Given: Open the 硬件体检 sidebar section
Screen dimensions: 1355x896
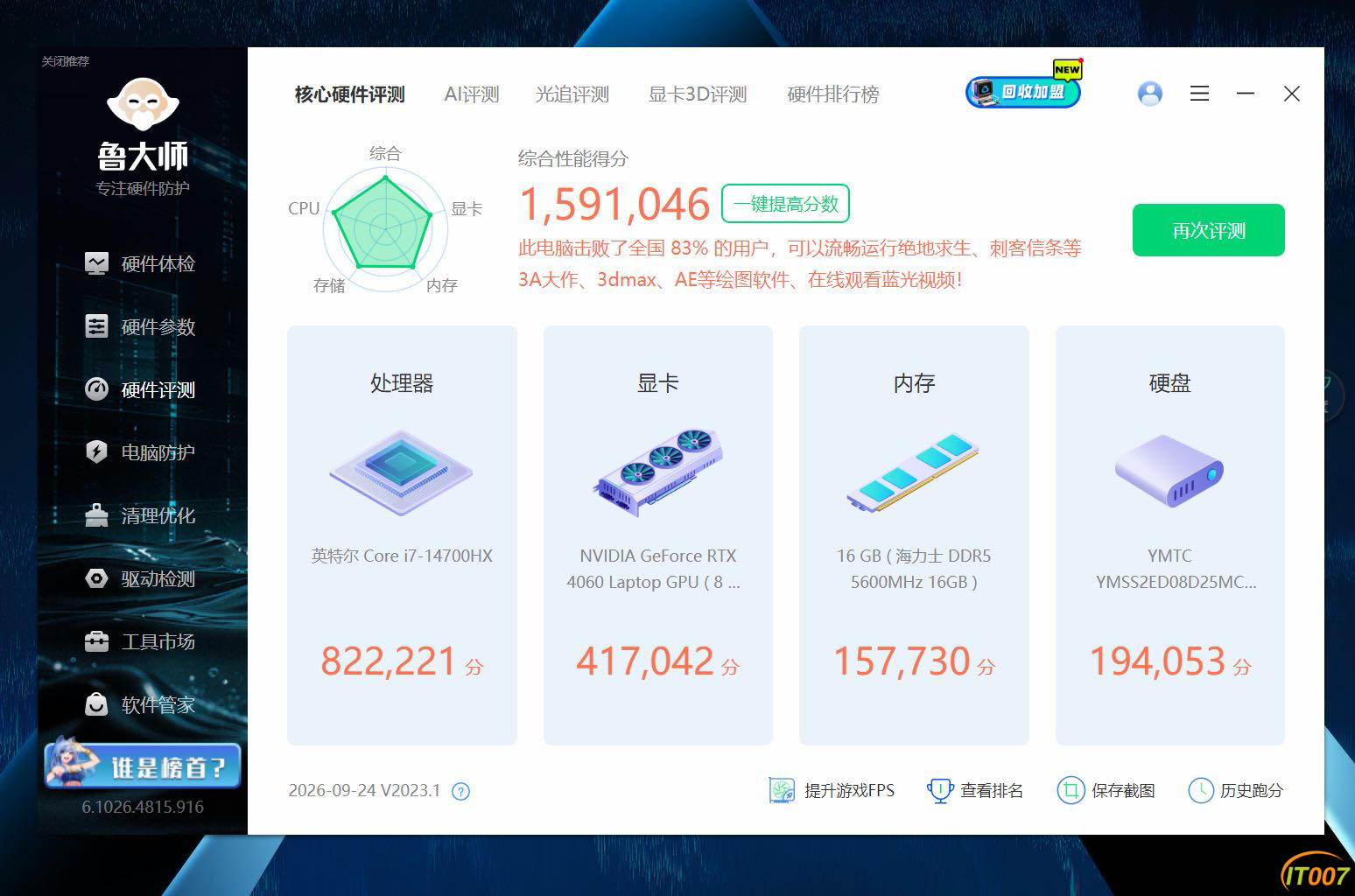Looking at the screenshot, I should click(x=140, y=263).
